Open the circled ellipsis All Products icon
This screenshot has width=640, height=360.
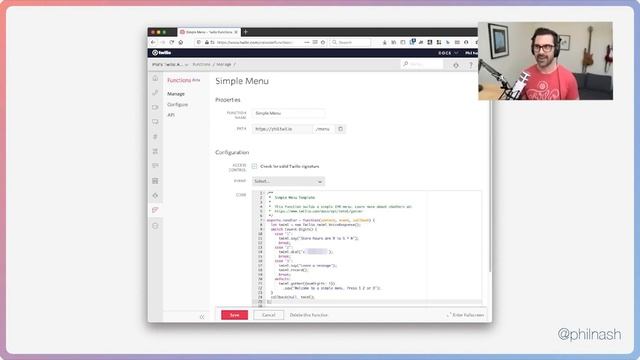(155, 226)
